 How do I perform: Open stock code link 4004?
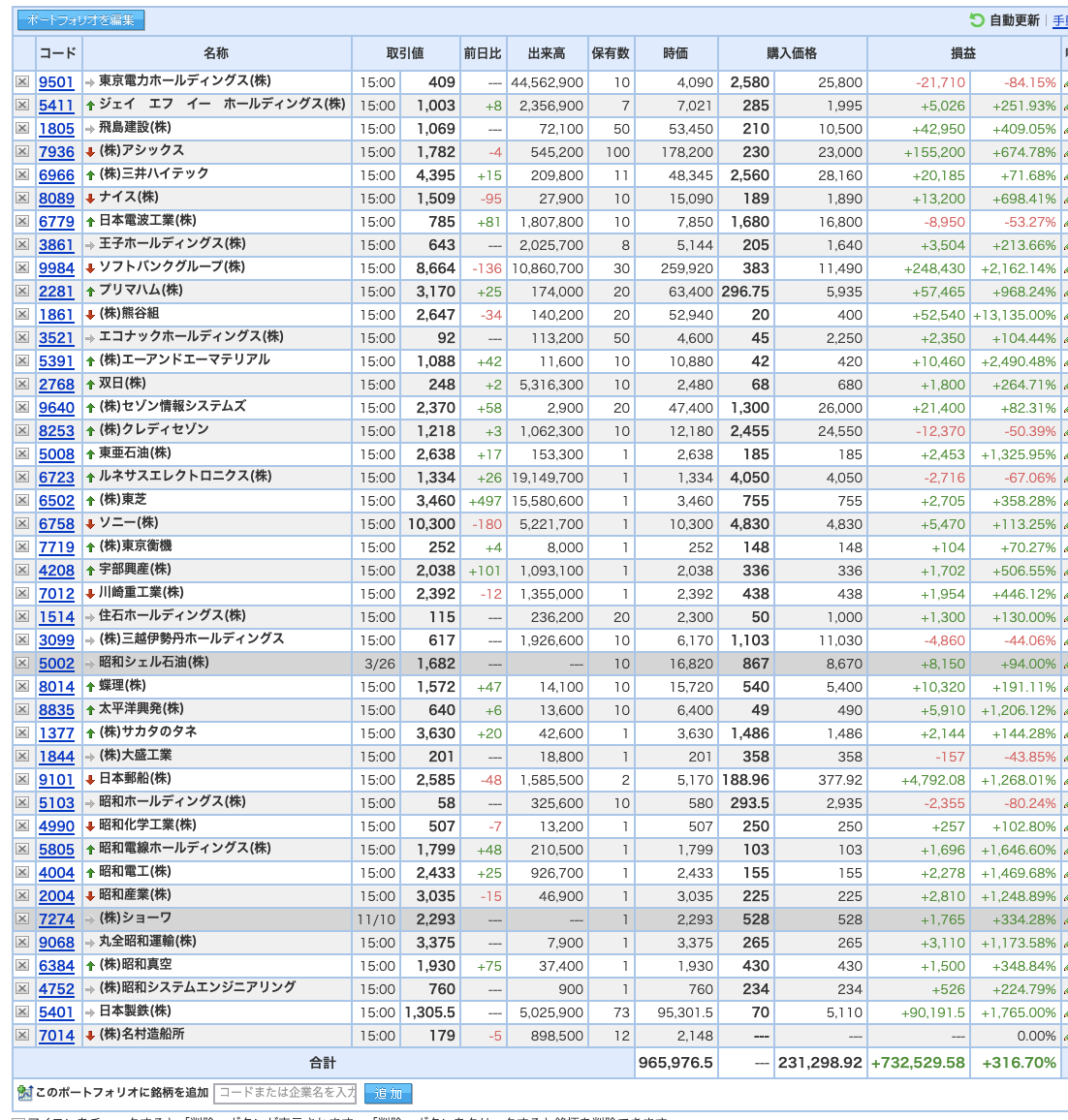coord(56,873)
